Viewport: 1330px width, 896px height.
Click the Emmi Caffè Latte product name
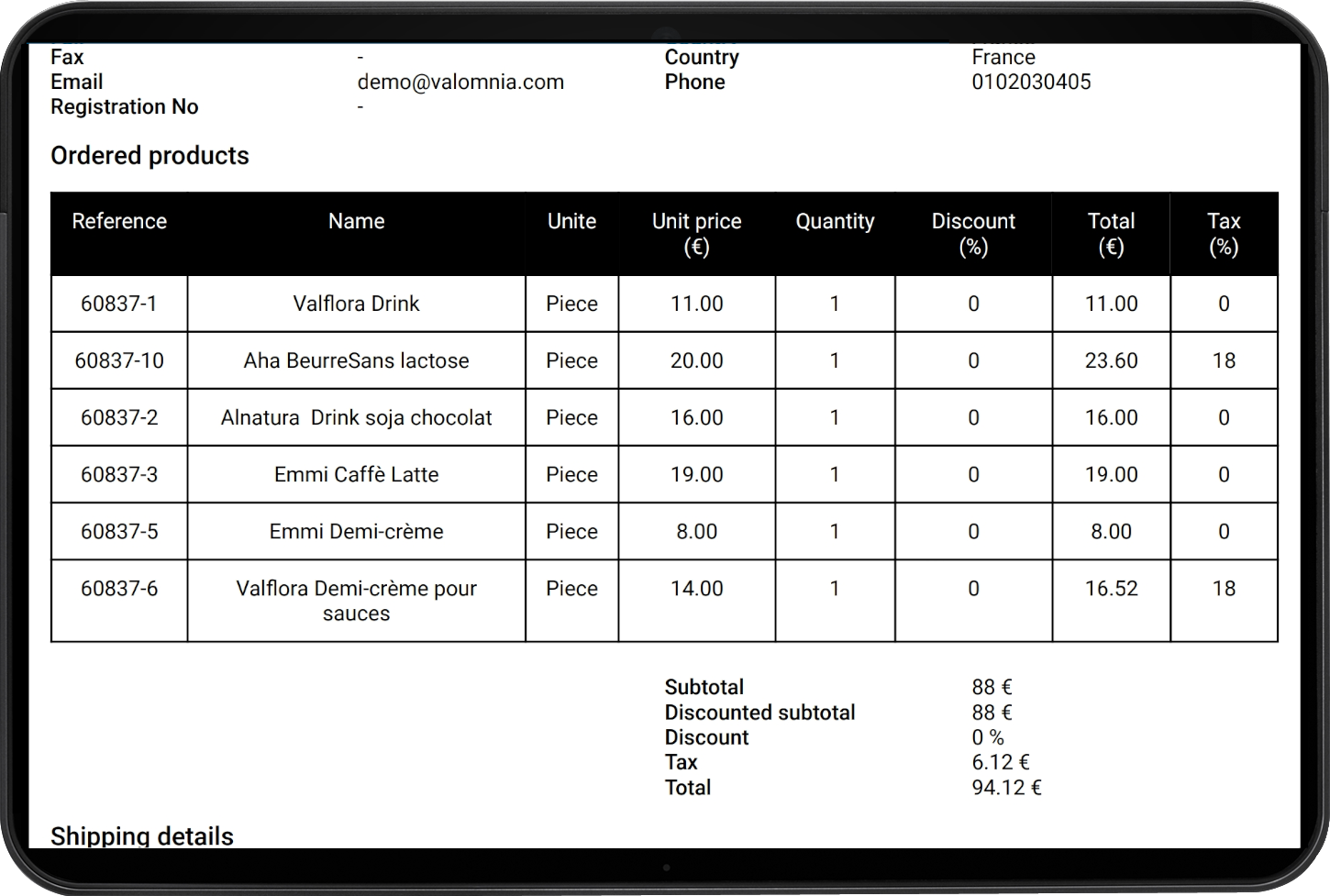click(356, 474)
